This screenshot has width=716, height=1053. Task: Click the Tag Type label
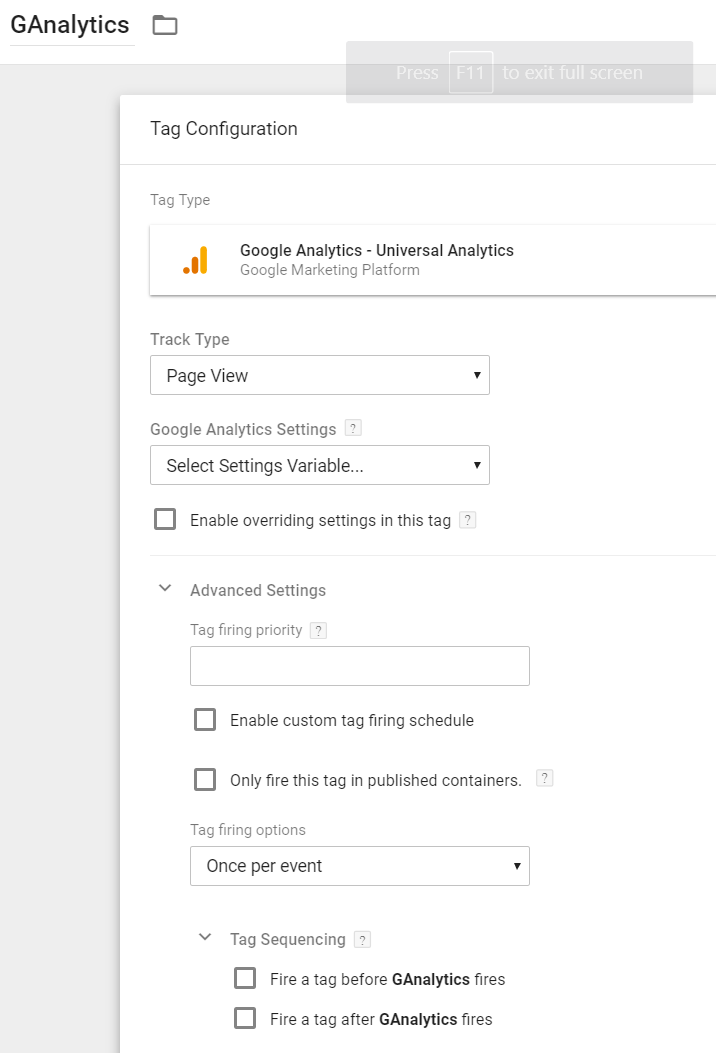coord(180,200)
